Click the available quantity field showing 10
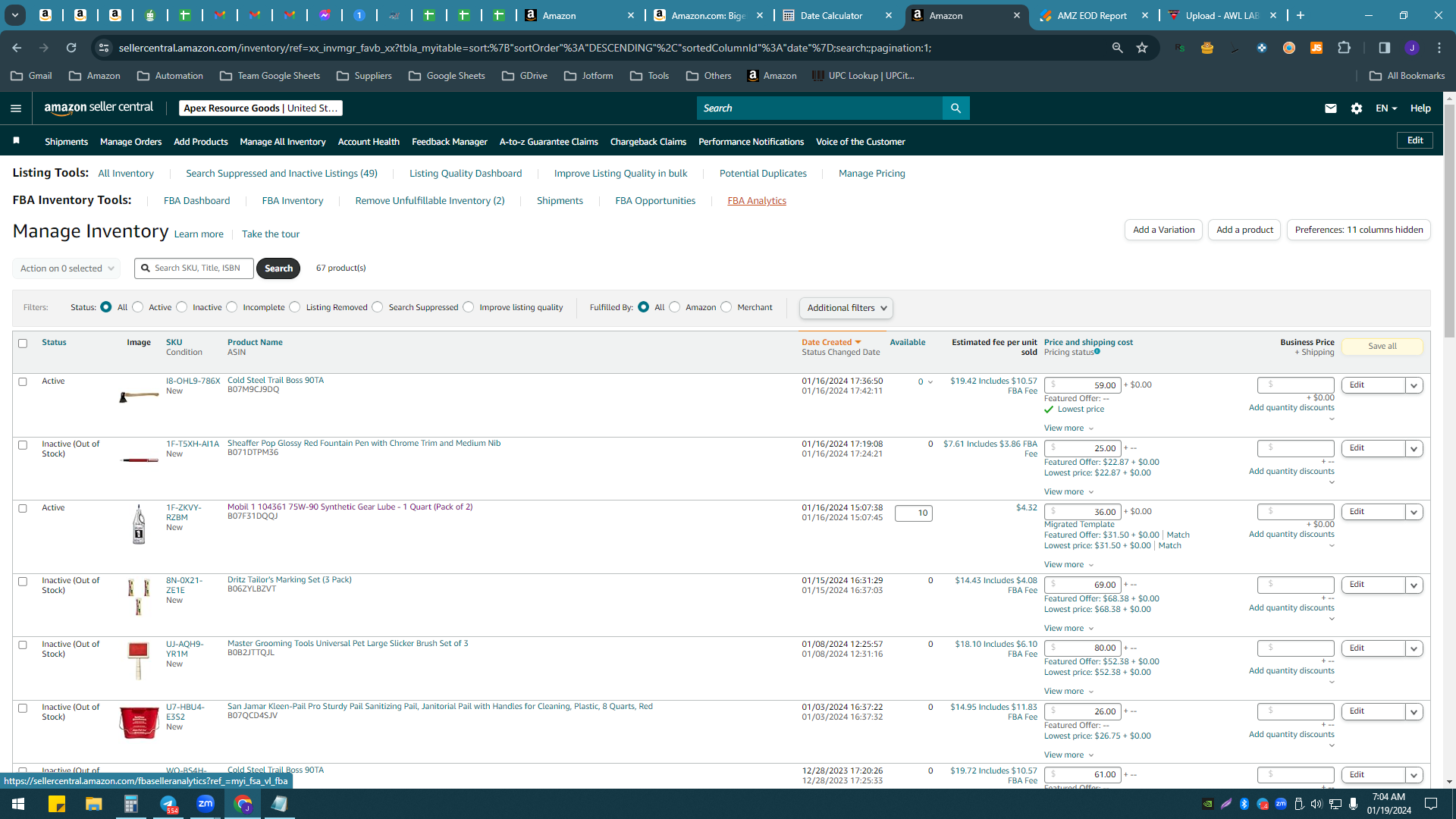Viewport: 1456px width, 819px height. point(913,513)
